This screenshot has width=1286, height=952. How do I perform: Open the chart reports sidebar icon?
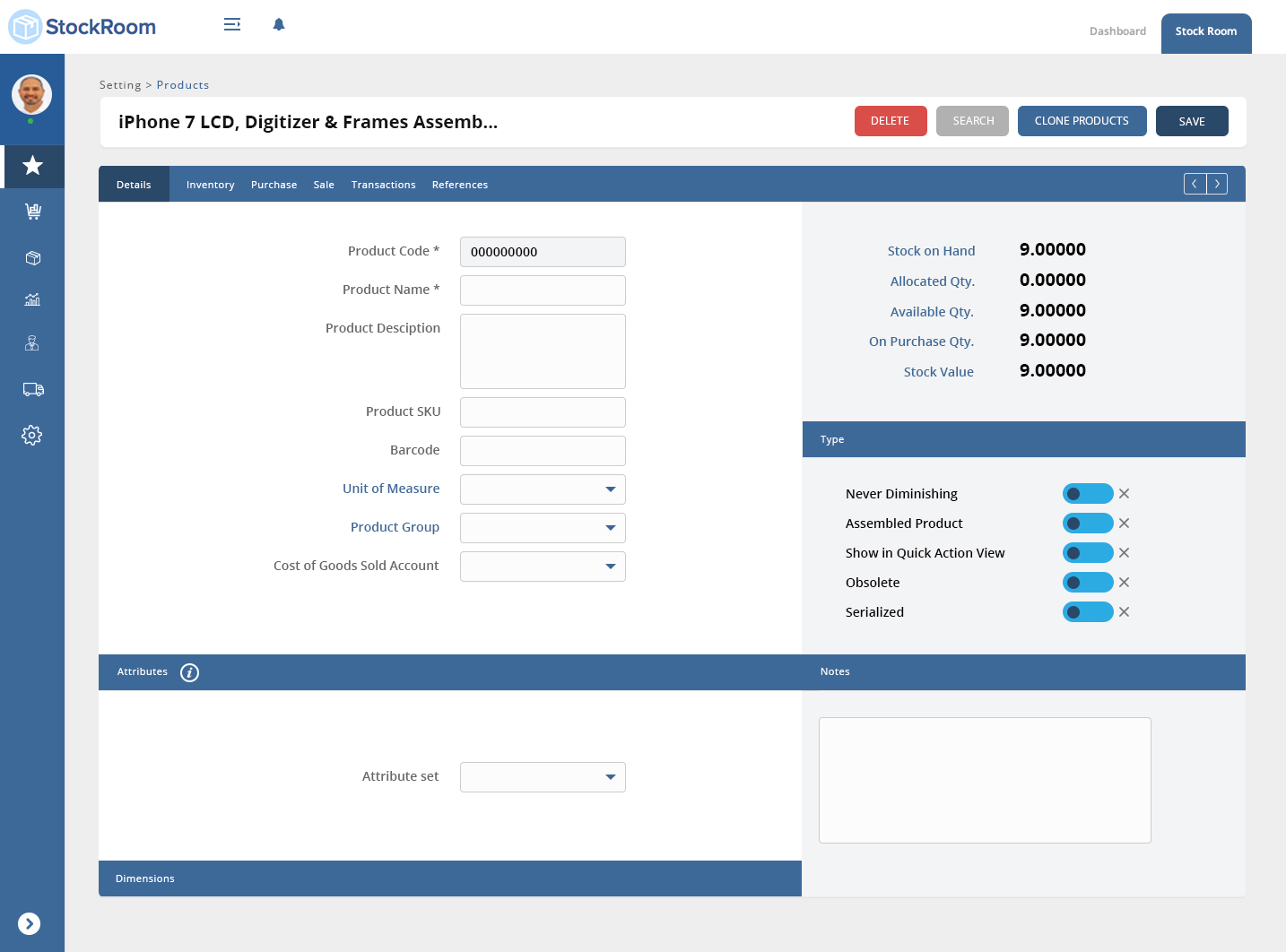(x=32, y=300)
